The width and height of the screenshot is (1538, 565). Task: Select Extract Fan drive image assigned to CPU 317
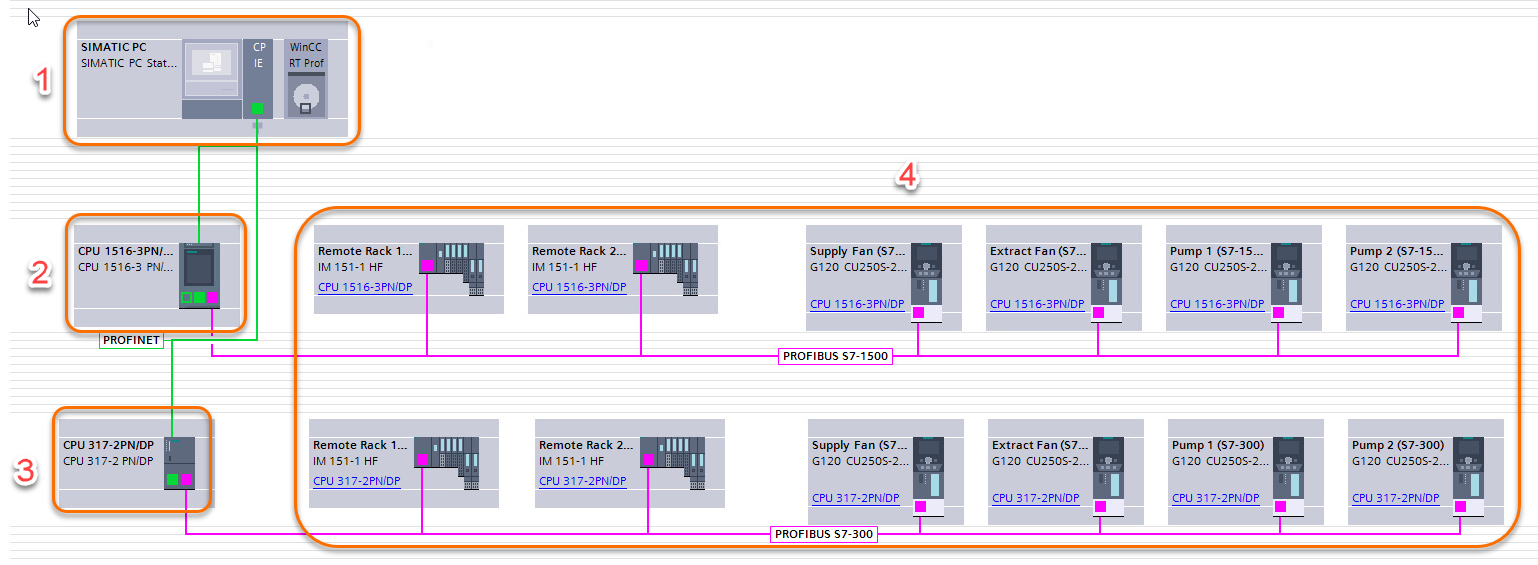1108,478
